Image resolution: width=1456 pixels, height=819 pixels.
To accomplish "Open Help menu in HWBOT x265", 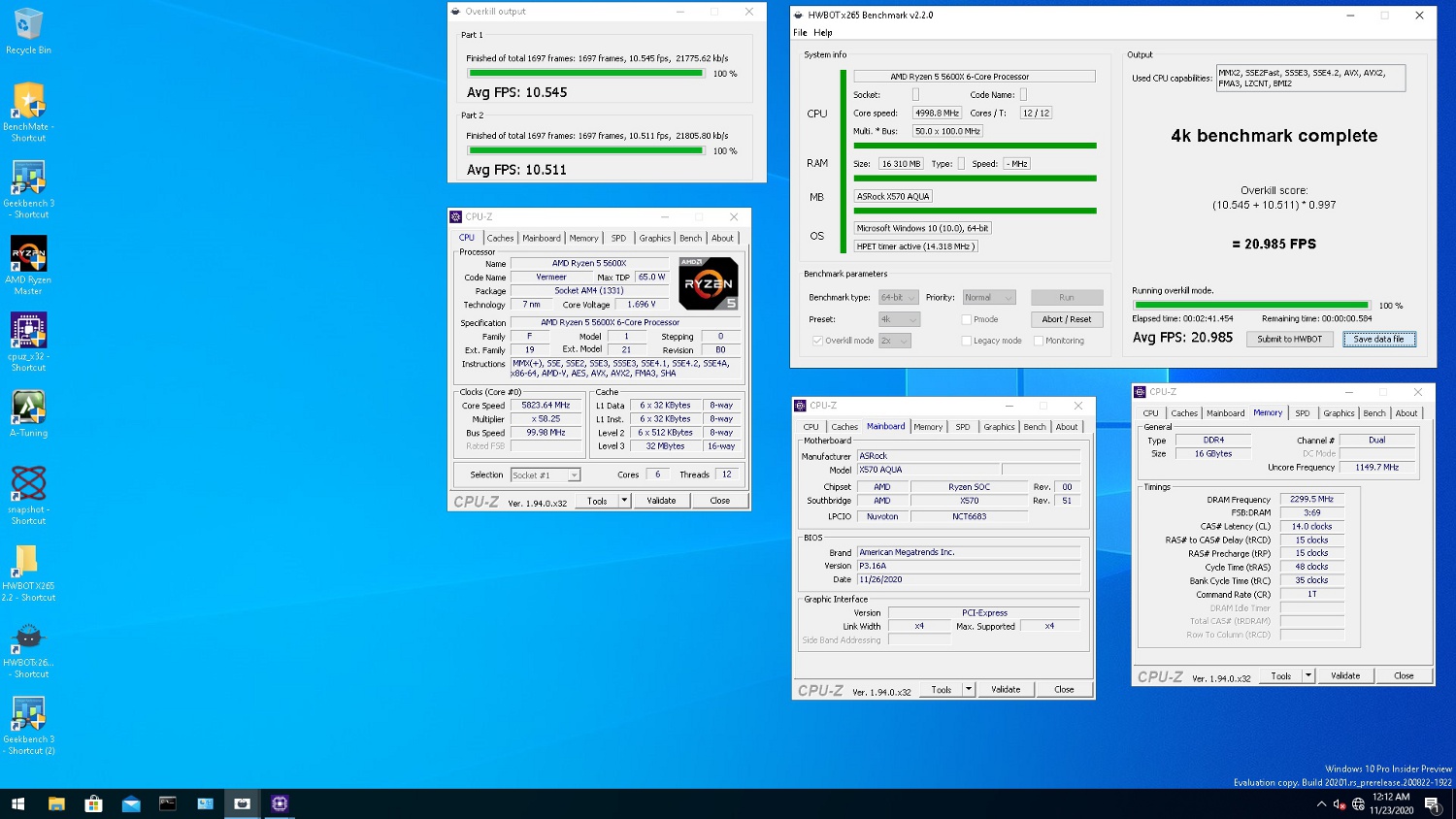I will 823,33.
